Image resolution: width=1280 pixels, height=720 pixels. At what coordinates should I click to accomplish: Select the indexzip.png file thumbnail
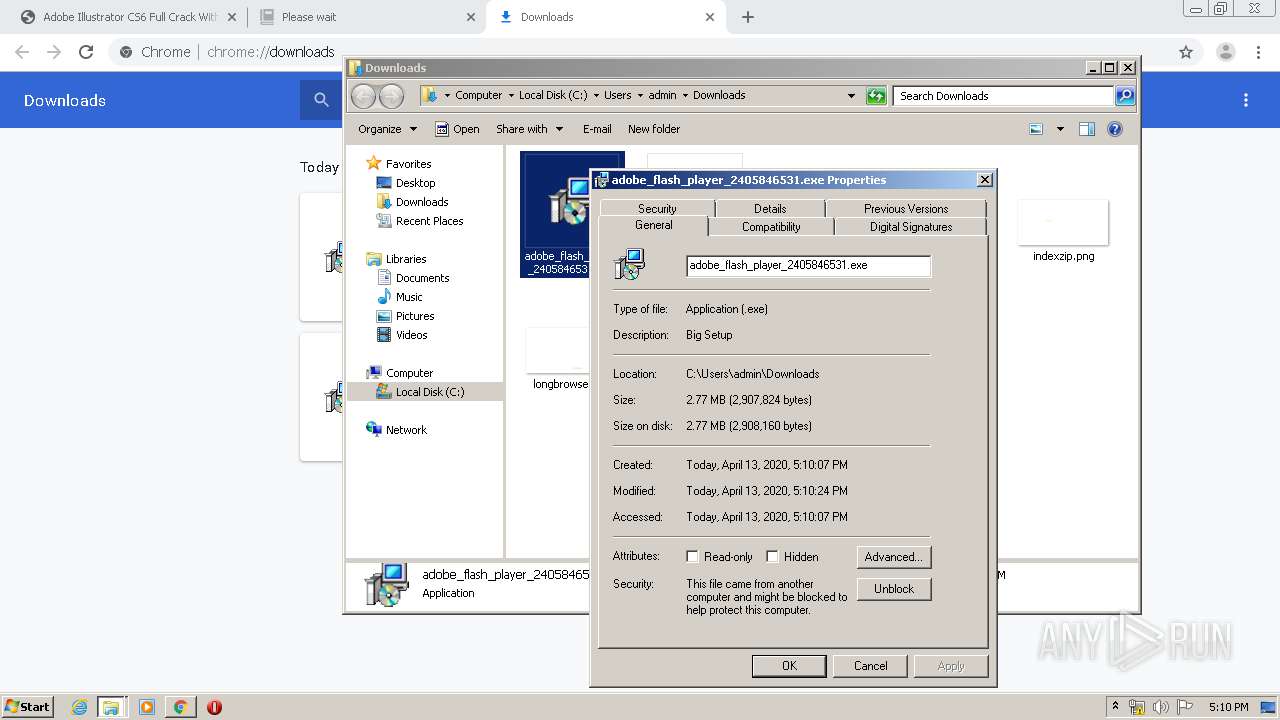point(1063,222)
